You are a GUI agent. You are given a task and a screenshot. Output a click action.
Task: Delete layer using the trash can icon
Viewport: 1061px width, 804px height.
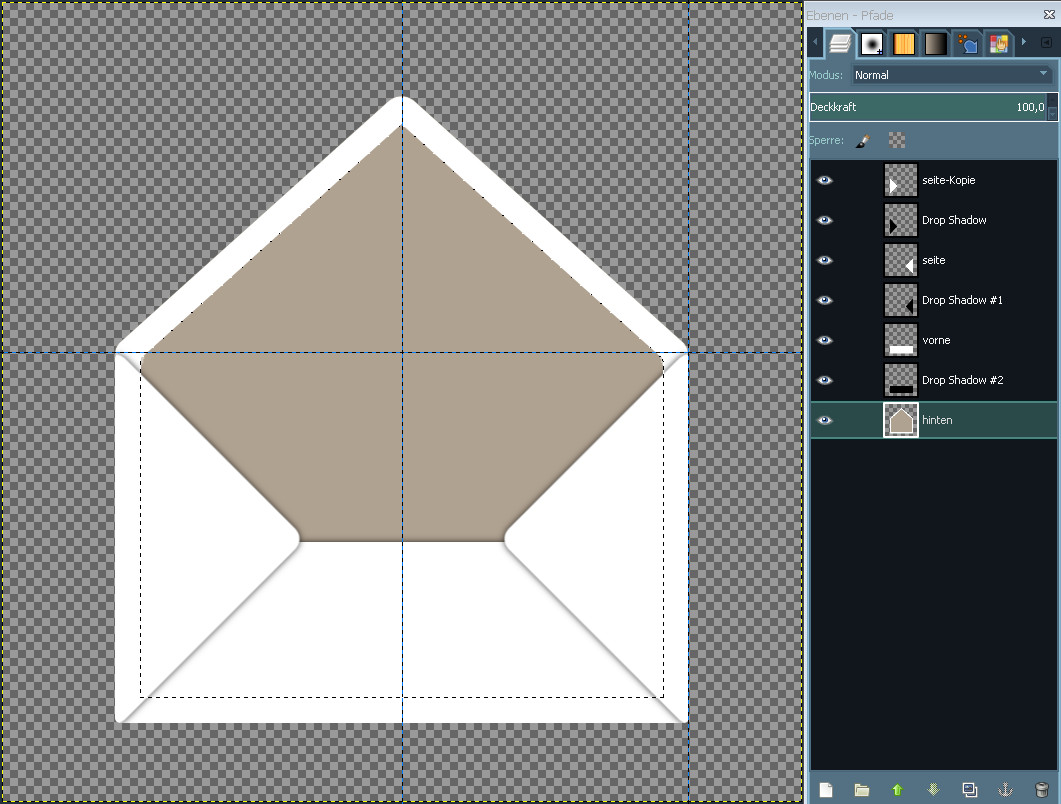coord(1041,789)
